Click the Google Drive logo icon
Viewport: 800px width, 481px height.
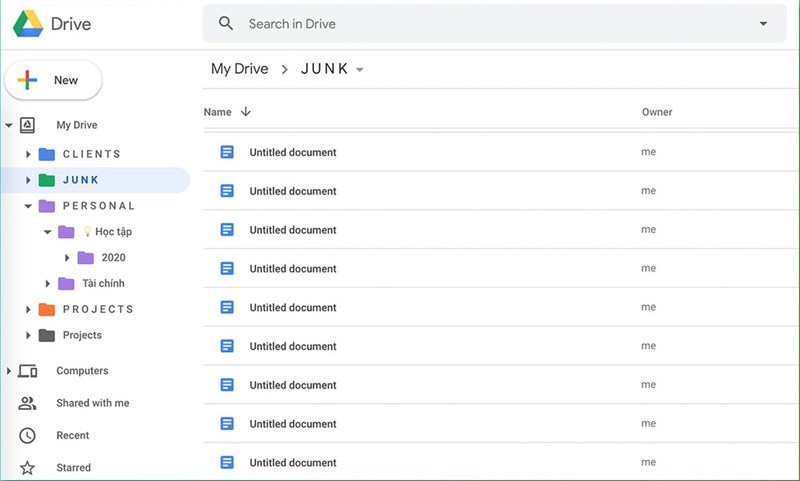(x=26, y=23)
